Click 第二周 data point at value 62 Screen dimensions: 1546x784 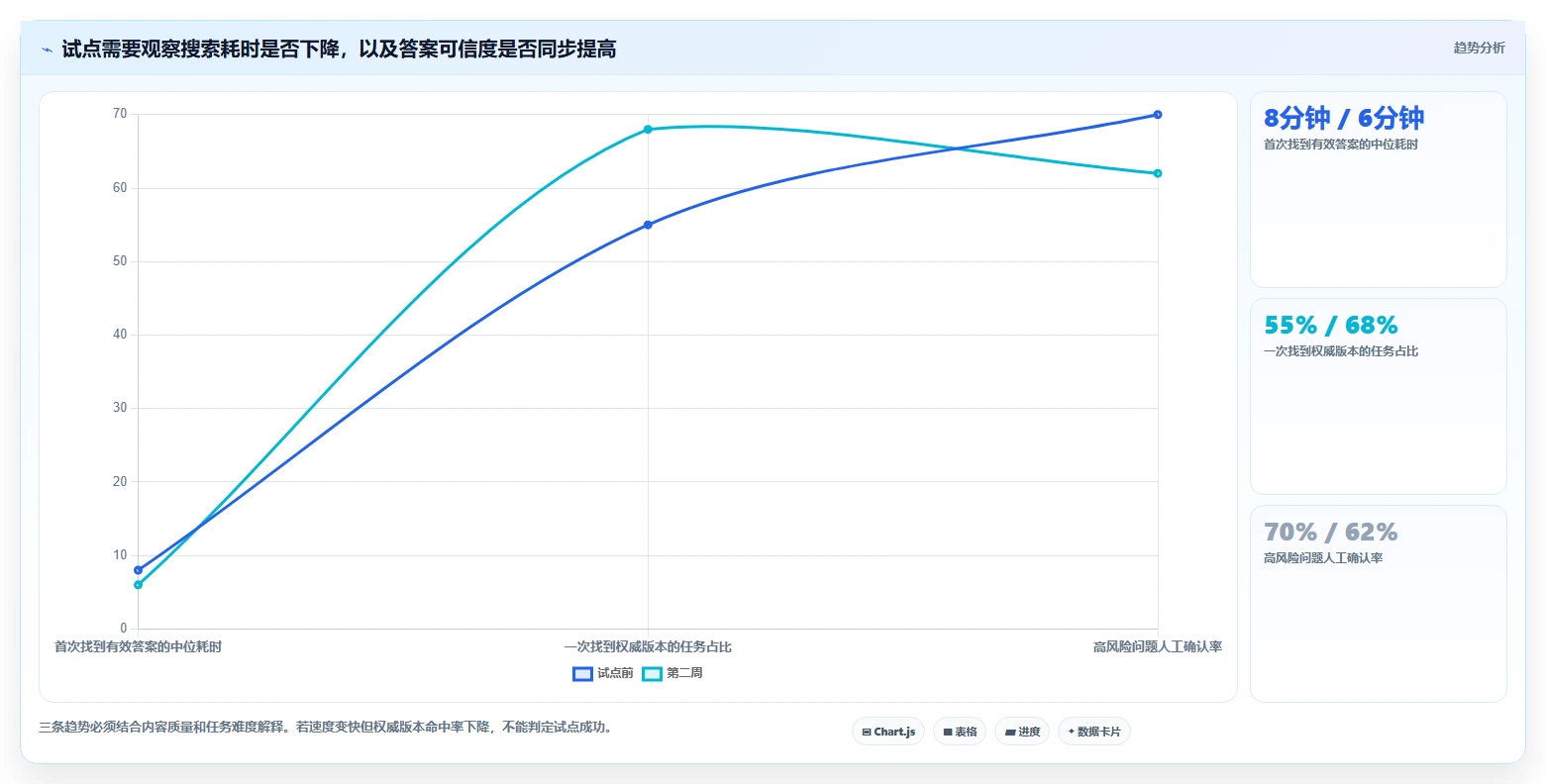pyautogui.click(x=1158, y=173)
